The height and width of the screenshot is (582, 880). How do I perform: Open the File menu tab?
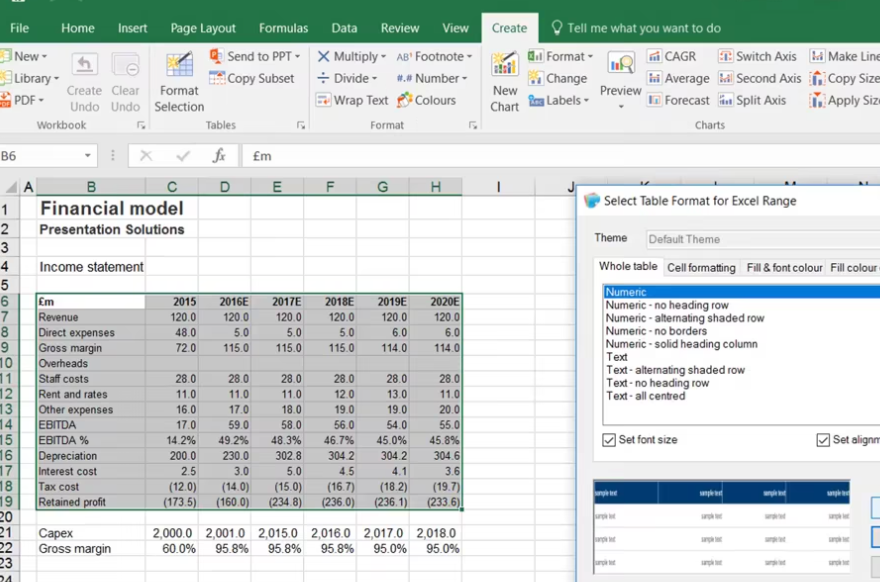[20, 28]
